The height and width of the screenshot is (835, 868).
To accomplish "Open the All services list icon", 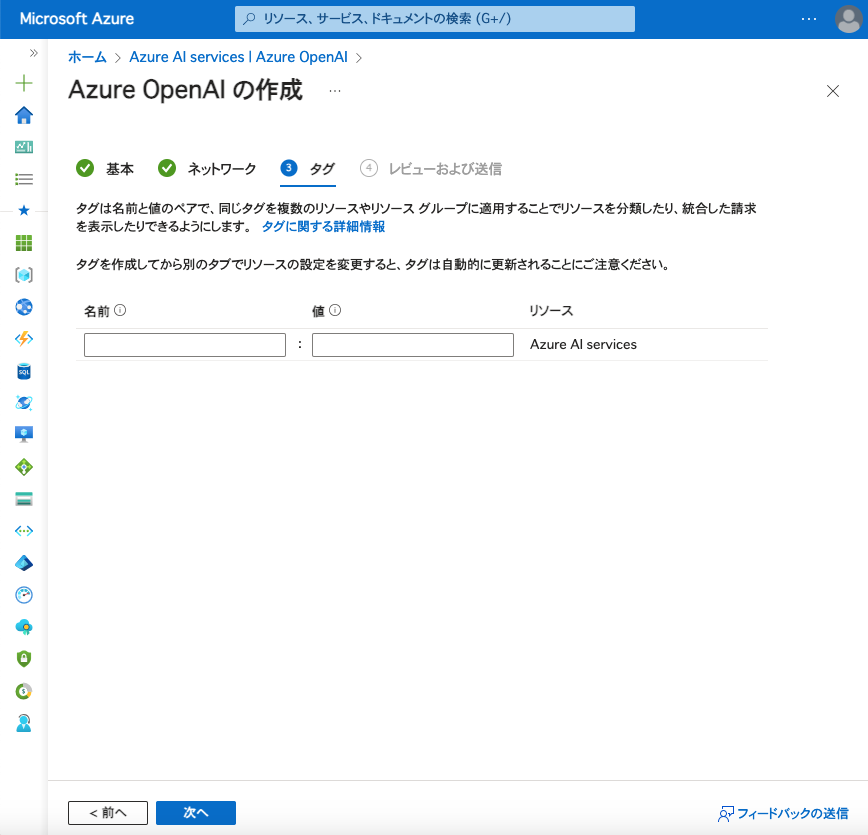I will tap(24, 179).
